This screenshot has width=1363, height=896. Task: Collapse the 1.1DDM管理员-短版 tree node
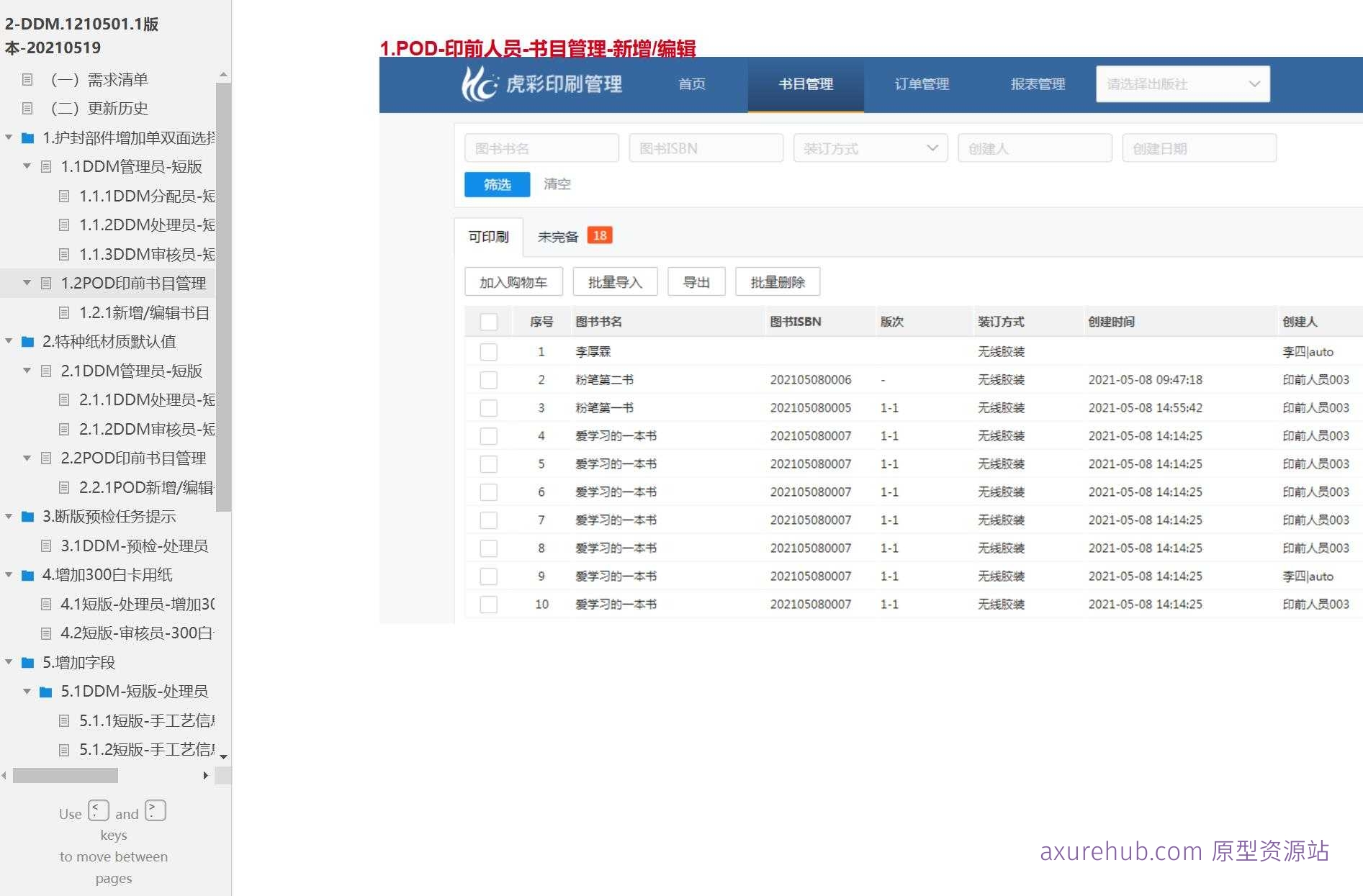pyautogui.click(x=27, y=167)
